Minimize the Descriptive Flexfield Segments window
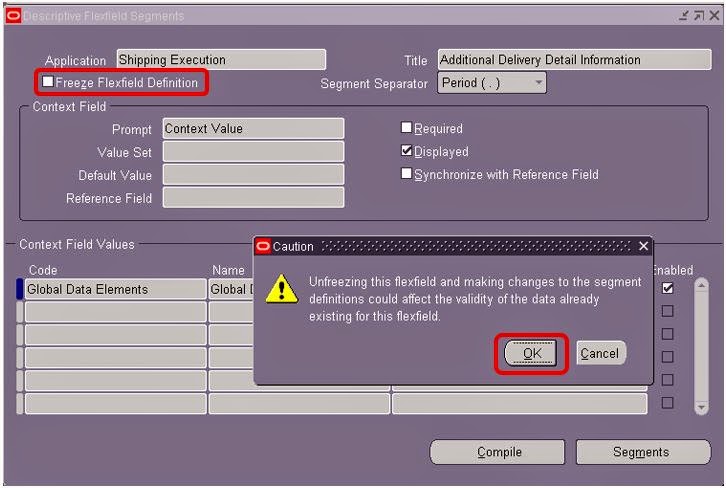This screenshot has width=726, height=488. (x=684, y=16)
